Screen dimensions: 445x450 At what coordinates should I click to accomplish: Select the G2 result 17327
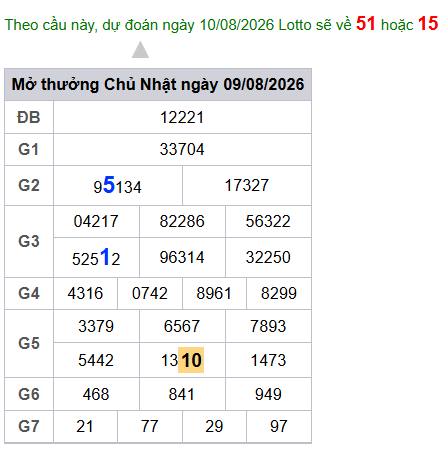(x=247, y=185)
